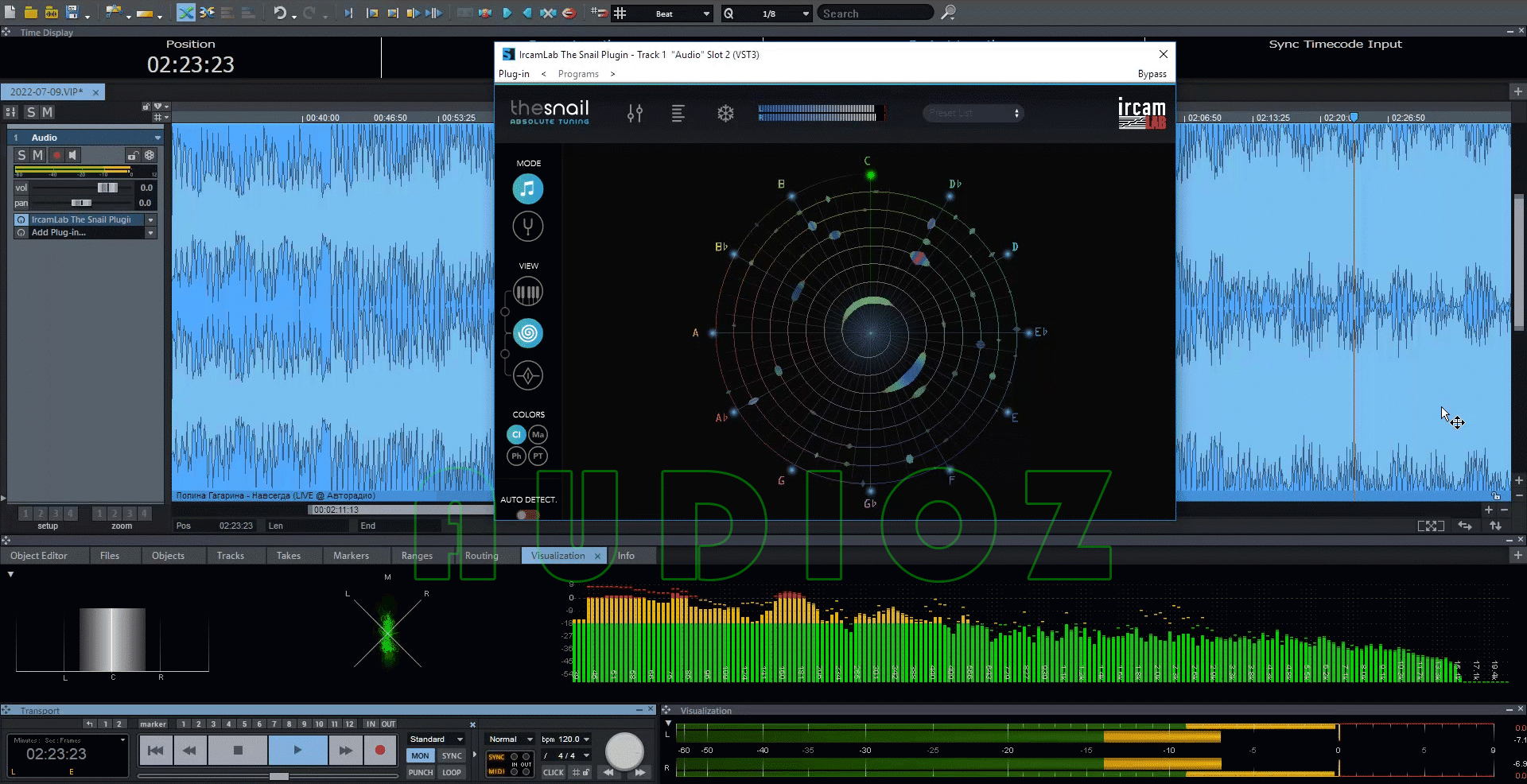Screen dimensions: 1527x784
Task: Toggle the MON monitoring button
Action: [x=420, y=756]
